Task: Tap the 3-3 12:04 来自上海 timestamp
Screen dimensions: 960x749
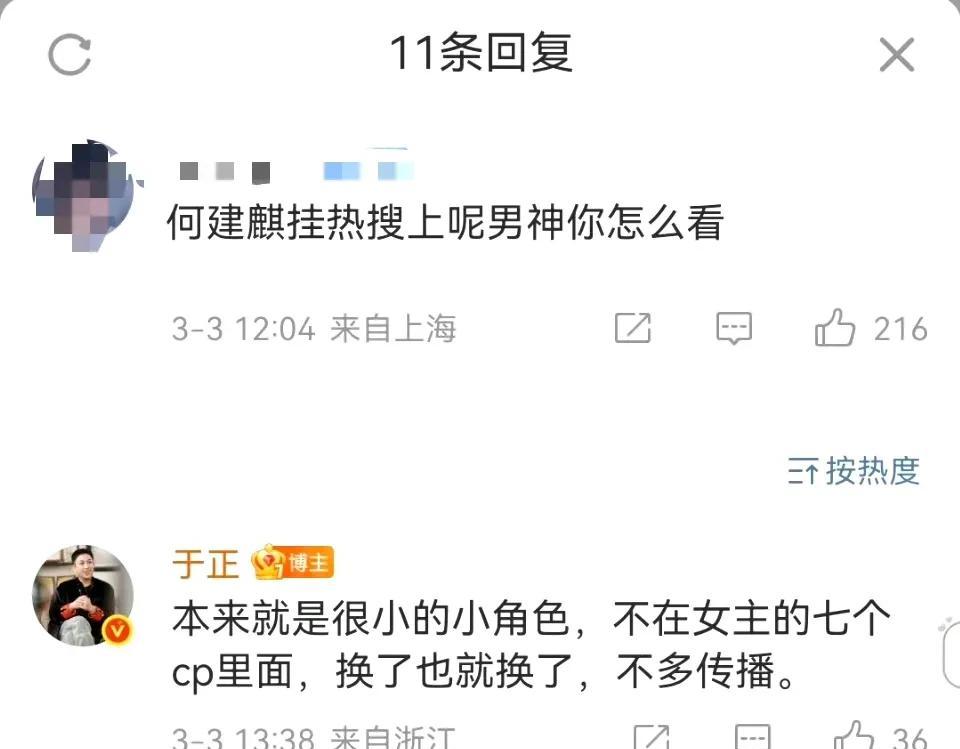Action: click(x=314, y=328)
